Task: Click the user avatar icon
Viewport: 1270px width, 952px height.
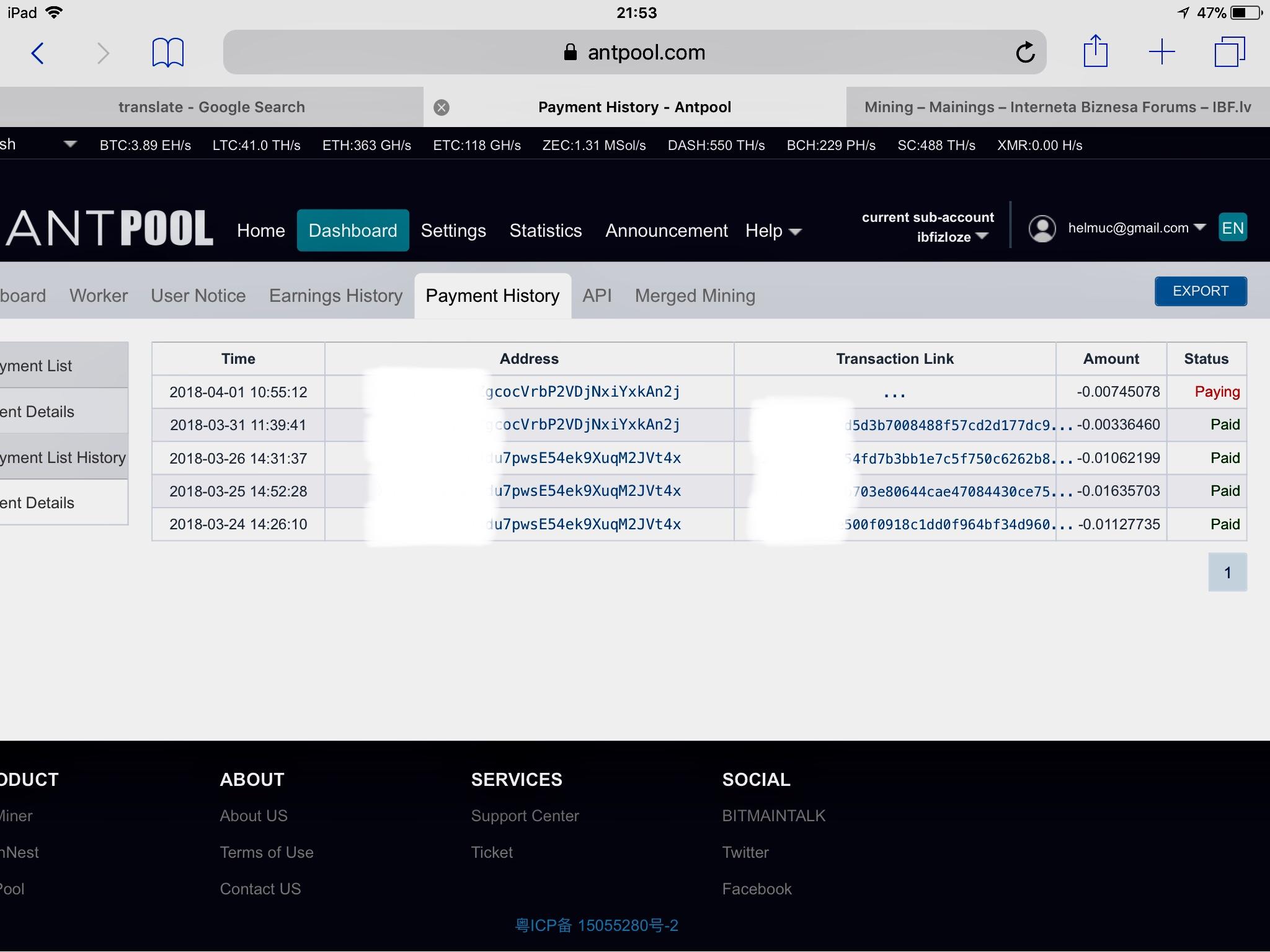Action: (x=1042, y=229)
